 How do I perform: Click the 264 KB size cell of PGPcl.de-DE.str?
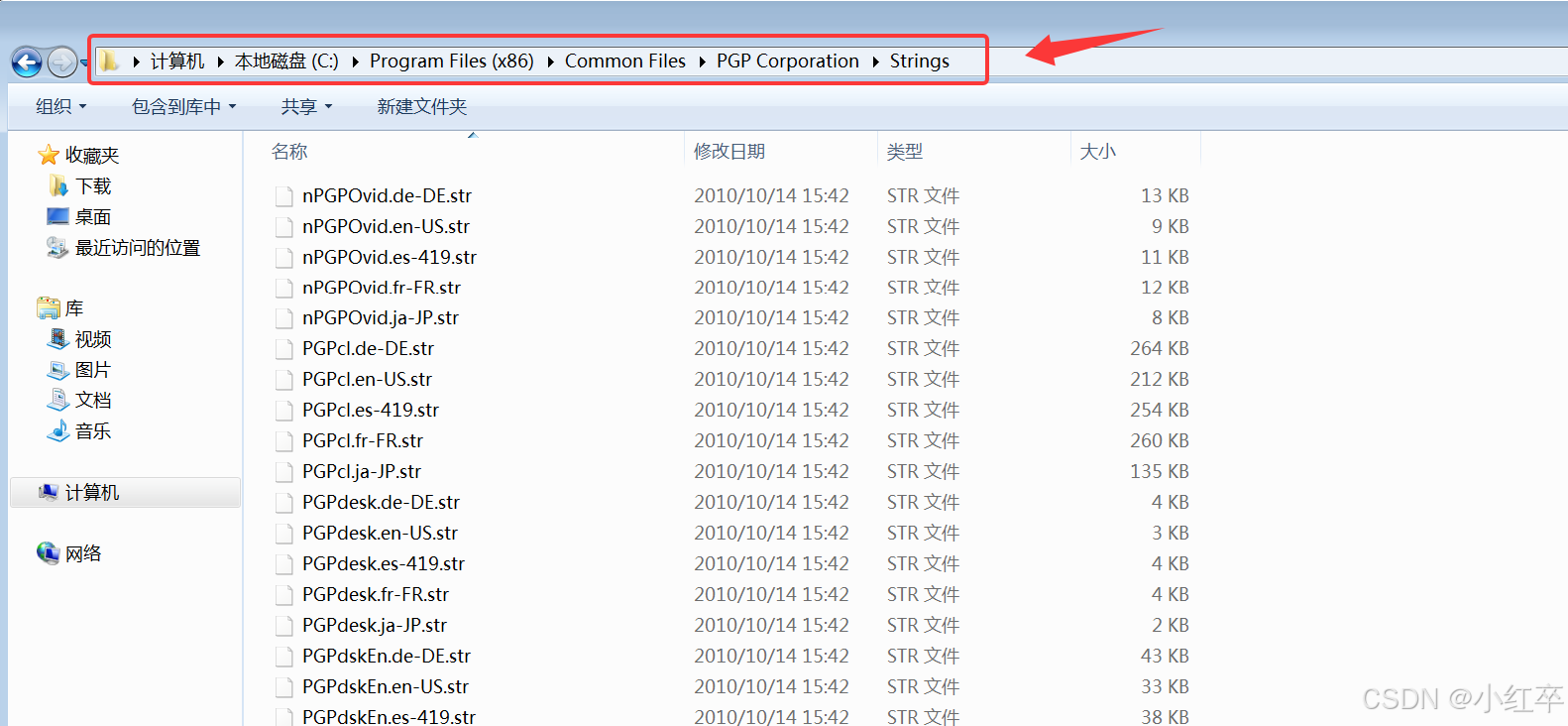tap(1160, 349)
